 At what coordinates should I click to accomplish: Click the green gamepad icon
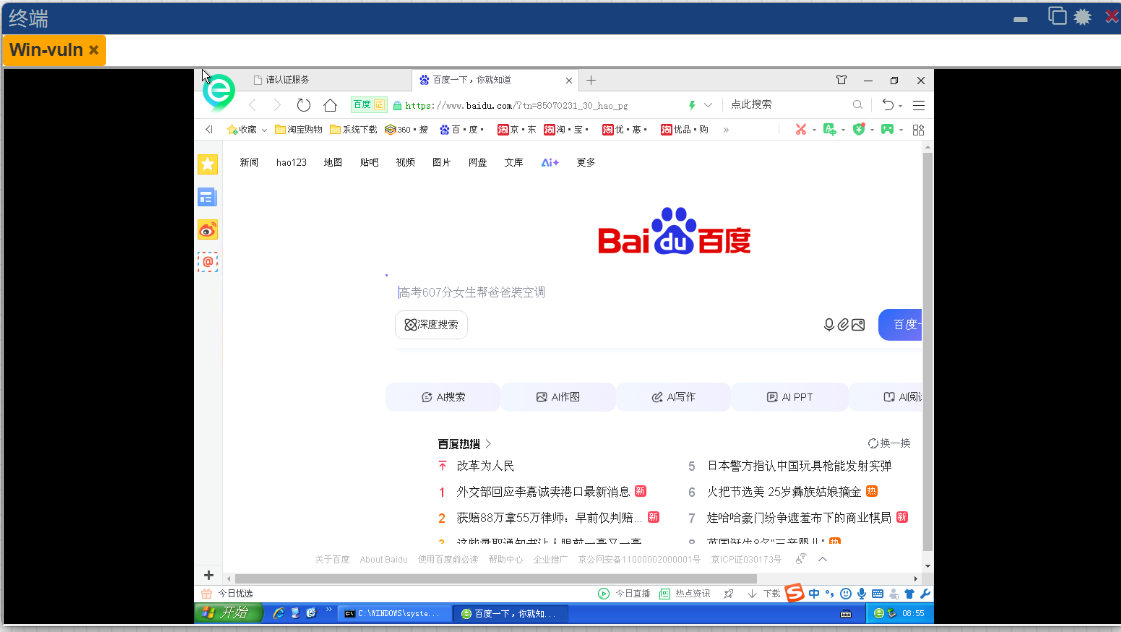pyautogui.click(x=887, y=129)
